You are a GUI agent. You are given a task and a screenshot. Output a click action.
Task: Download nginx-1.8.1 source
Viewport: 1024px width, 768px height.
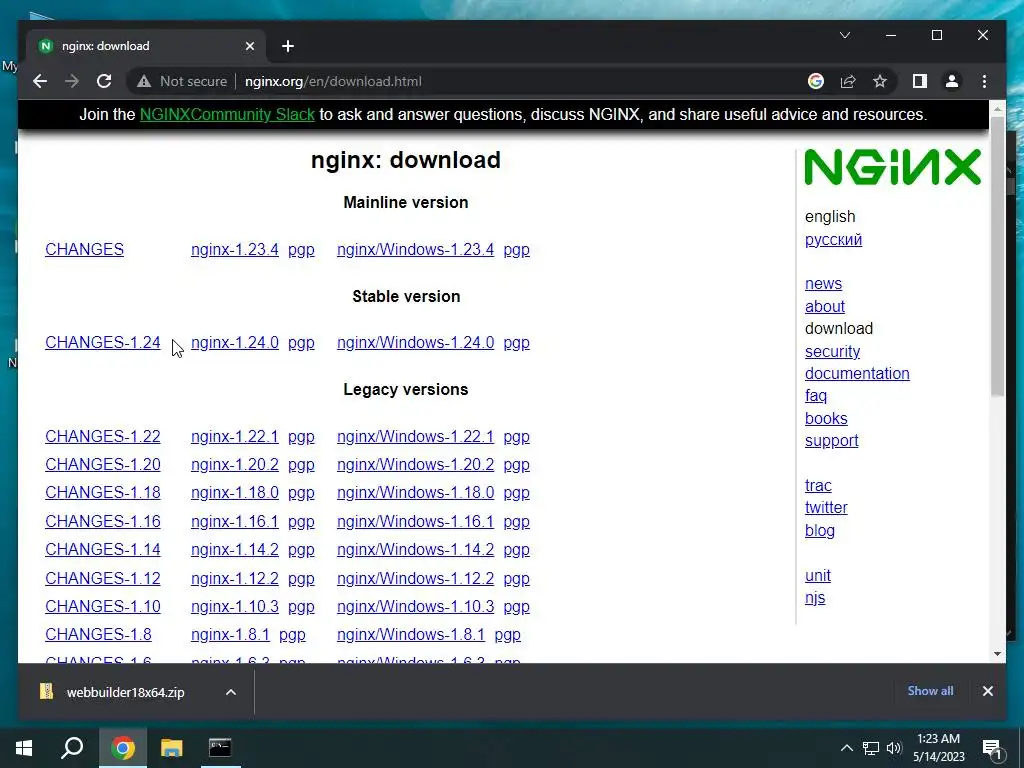(x=230, y=634)
